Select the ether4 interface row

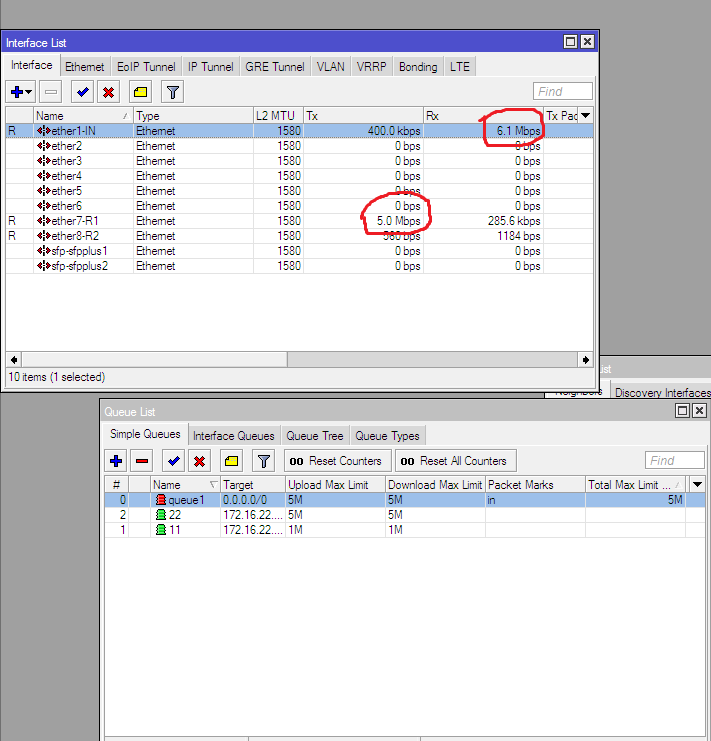coord(300,176)
